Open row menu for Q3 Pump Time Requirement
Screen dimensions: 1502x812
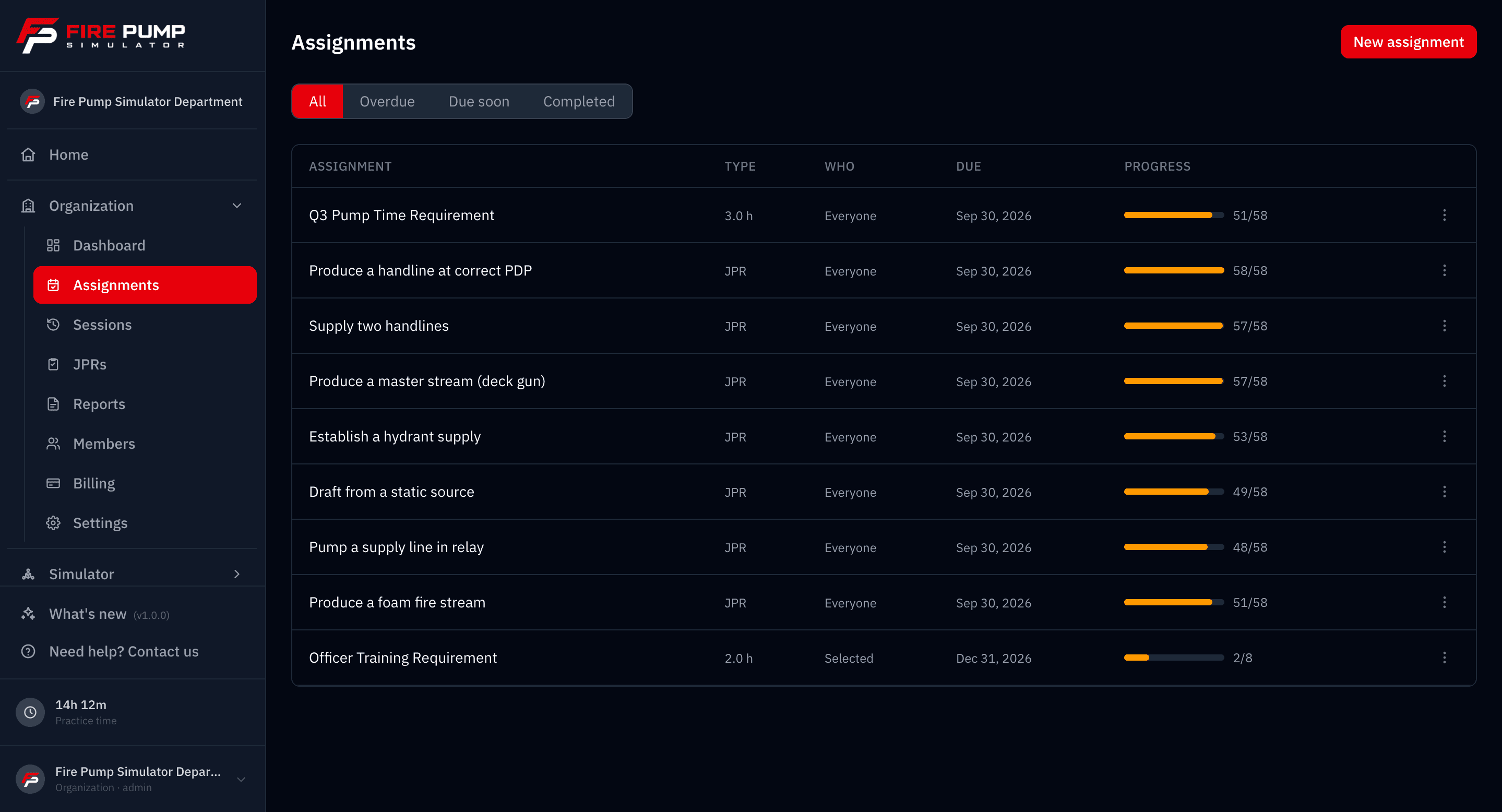(1444, 215)
